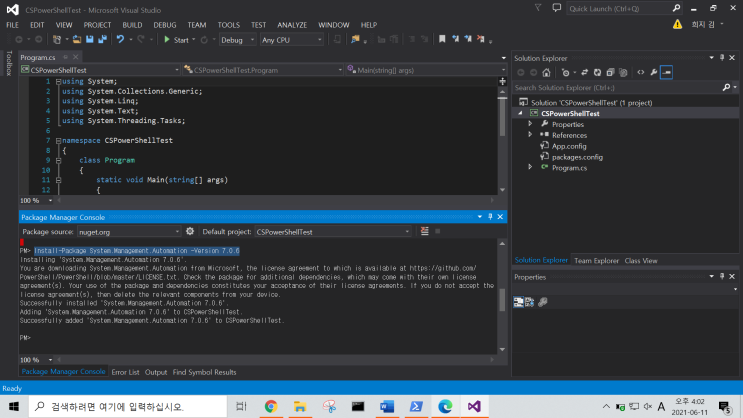Click the Solution Explorer search magnifier icon
The width and height of the screenshot is (743, 418).
tap(726, 88)
